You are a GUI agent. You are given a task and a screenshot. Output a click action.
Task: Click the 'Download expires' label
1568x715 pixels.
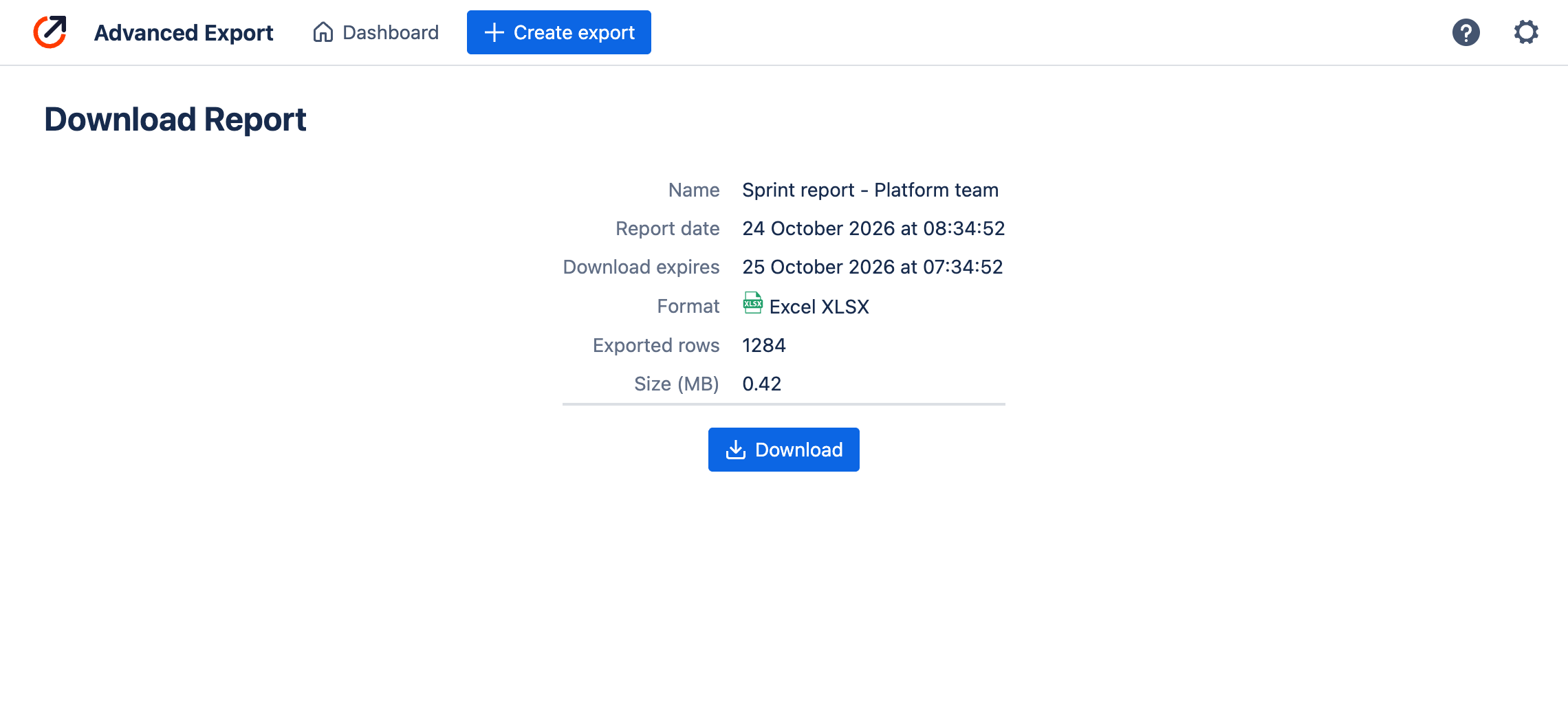[x=641, y=267]
